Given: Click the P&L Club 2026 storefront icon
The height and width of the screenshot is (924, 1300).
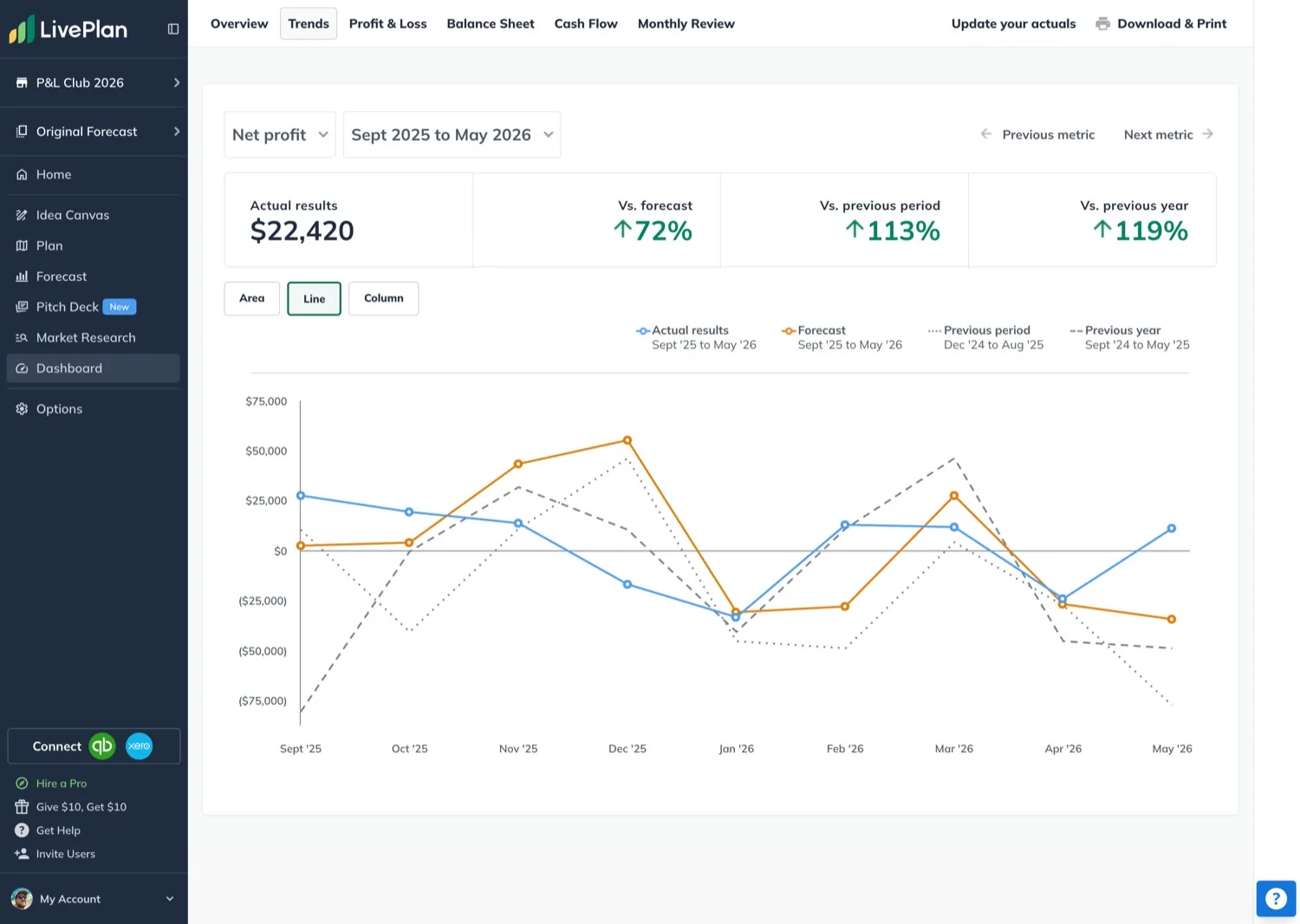Looking at the screenshot, I should click(22, 83).
